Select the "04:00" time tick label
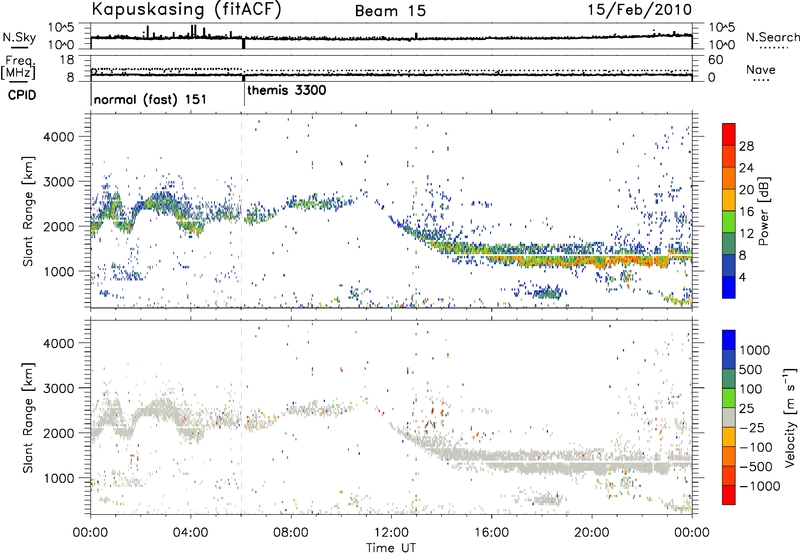 [x=190, y=533]
